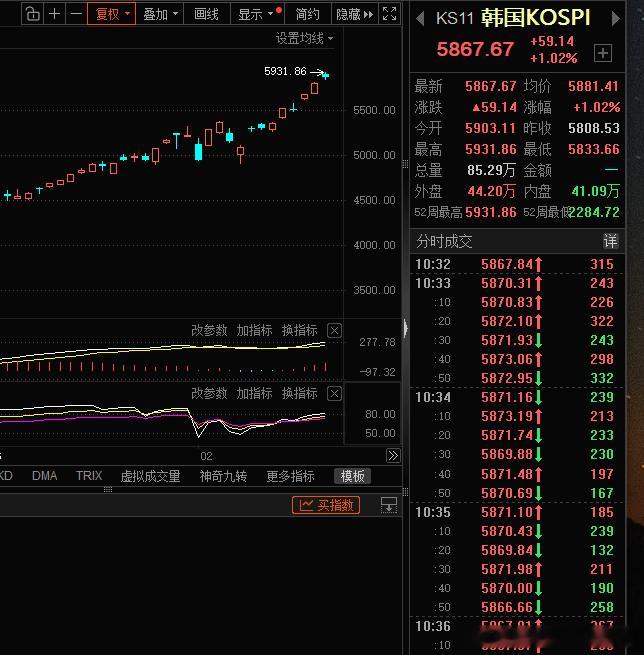This screenshot has width=644, height=655.
Task: Select the 神奇九转 indicator tab
Action: [x=223, y=476]
